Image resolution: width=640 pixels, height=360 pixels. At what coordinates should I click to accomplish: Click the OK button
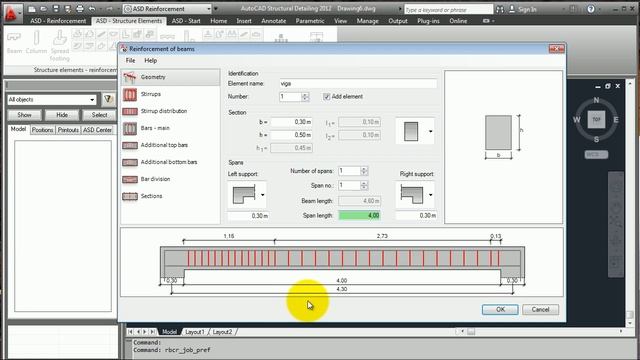[x=500, y=309]
